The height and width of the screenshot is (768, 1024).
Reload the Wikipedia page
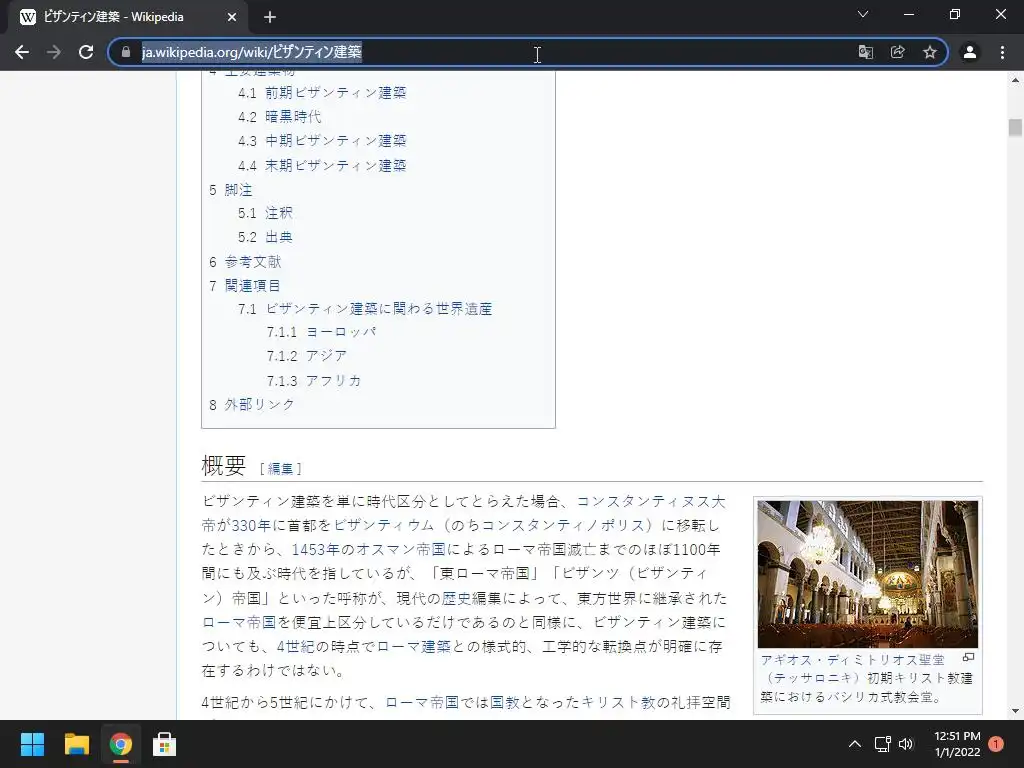tap(86, 52)
